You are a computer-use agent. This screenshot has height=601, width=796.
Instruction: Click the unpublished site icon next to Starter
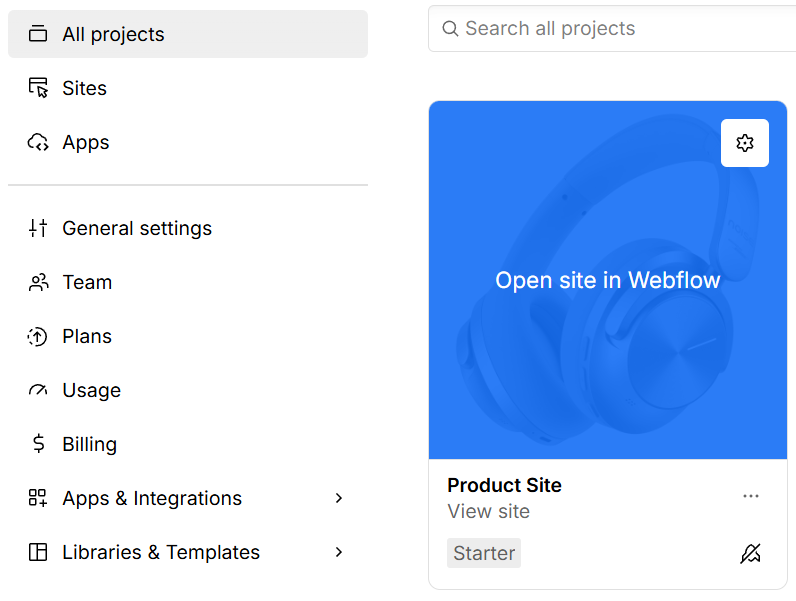pos(750,553)
